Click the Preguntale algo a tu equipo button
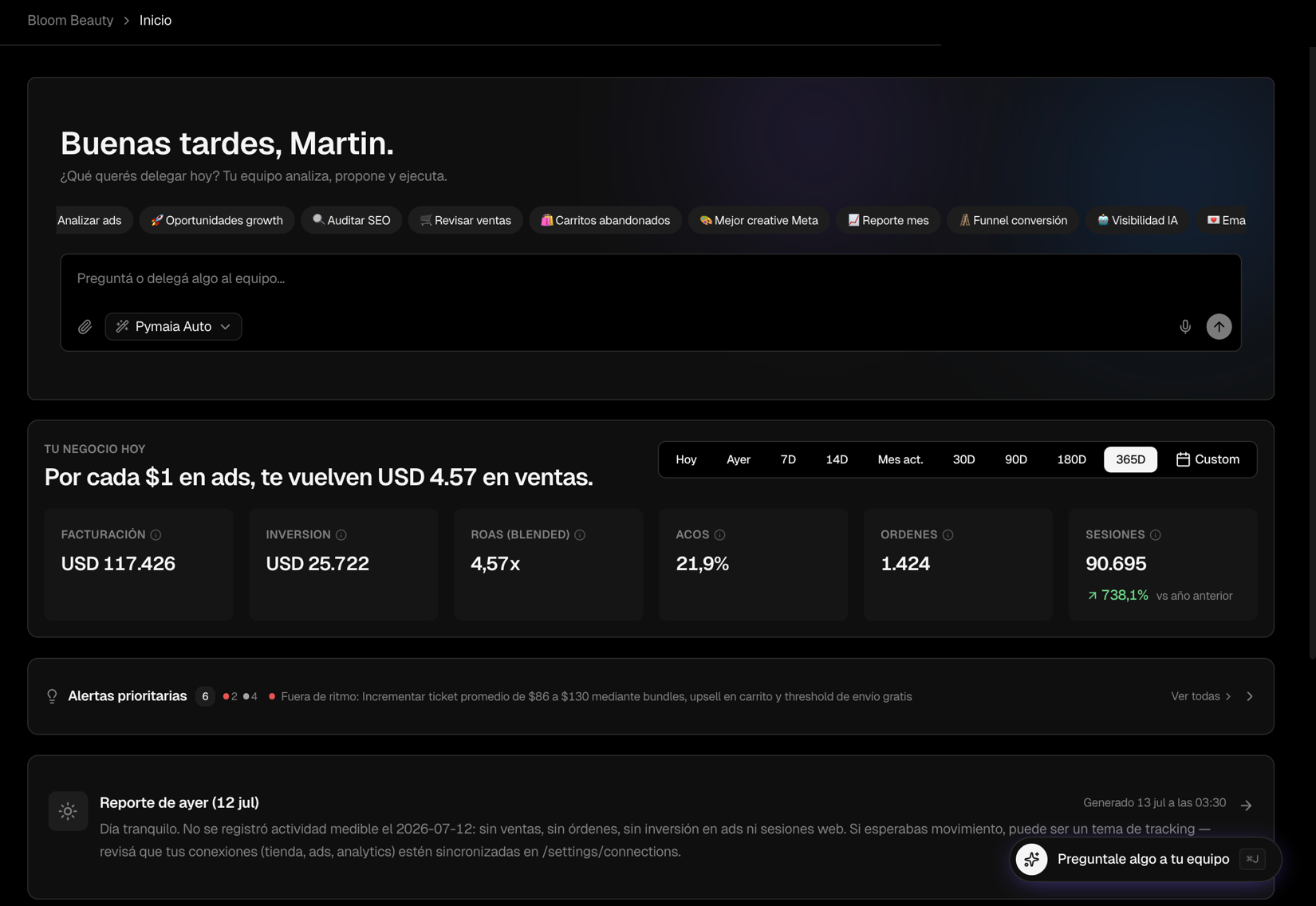This screenshot has width=1316, height=906. (1145, 859)
